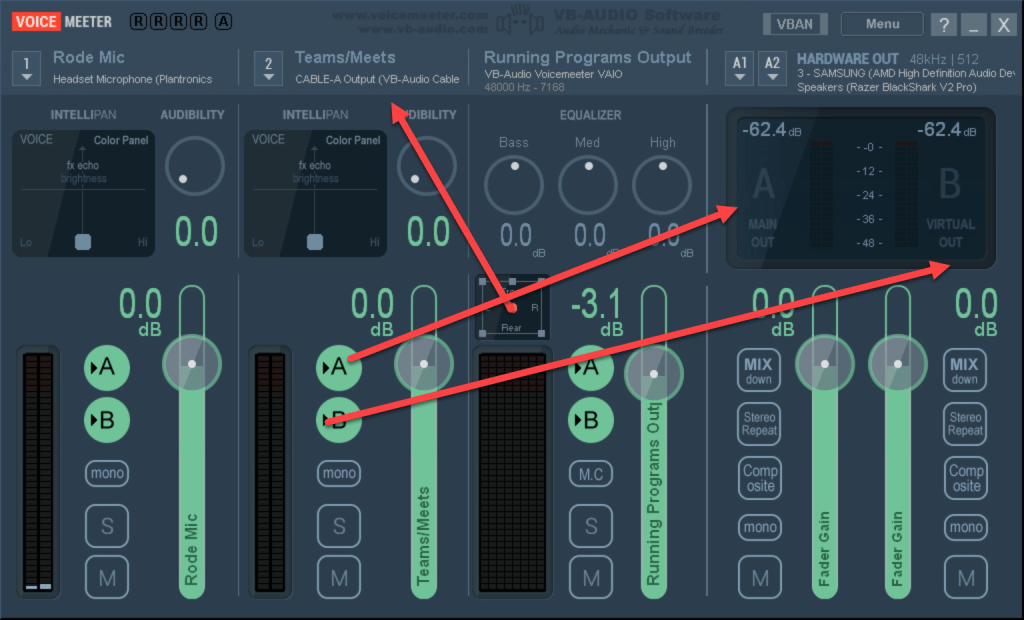The width and height of the screenshot is (1024, 620).
Task: Click the Rode Mic input label
Action: click(x=89, y=57)
